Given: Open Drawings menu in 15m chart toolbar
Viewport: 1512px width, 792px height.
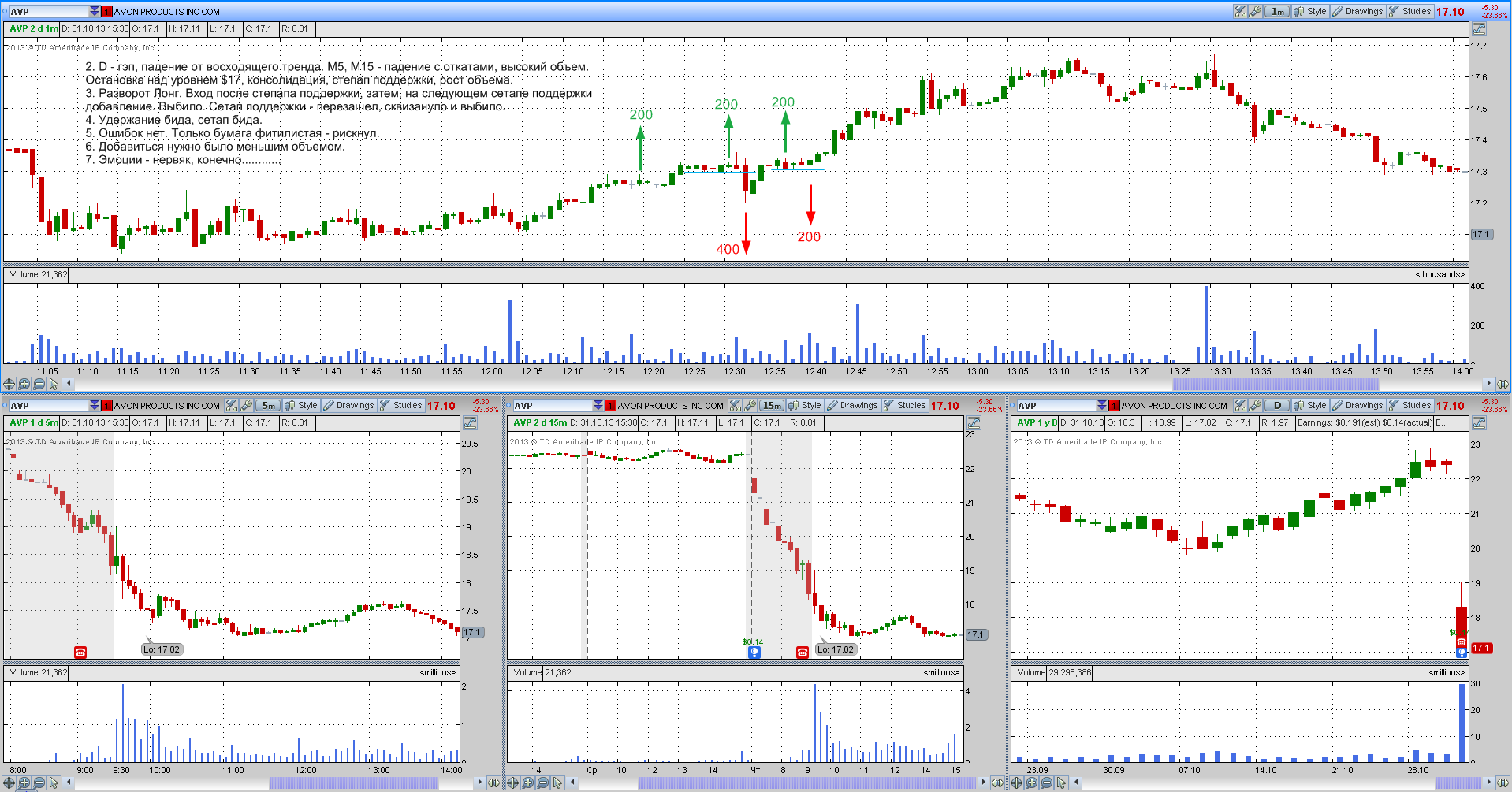Looking at the screenshot, I should click(x=852, y=405).
